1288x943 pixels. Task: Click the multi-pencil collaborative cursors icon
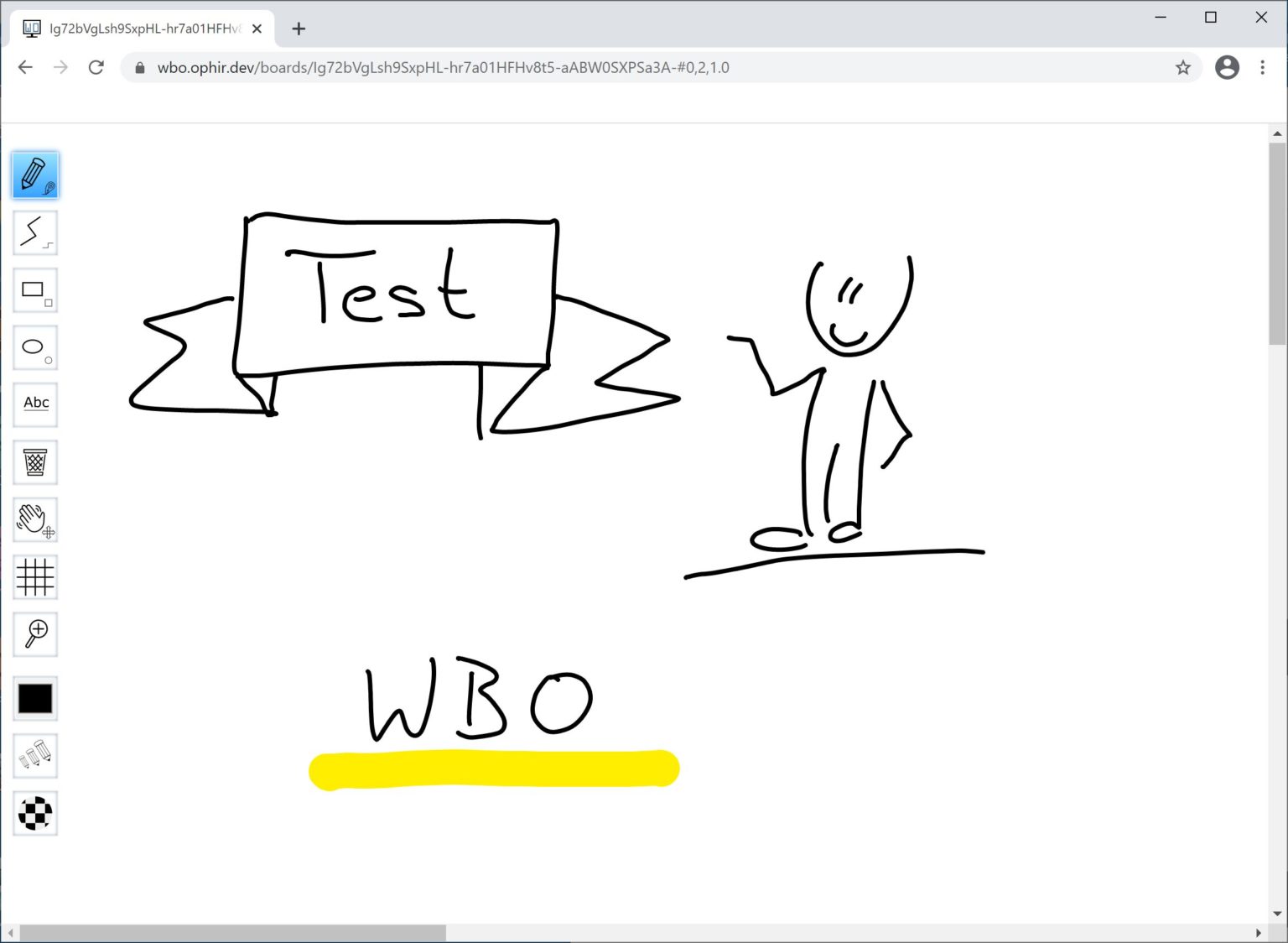(35, 756)
